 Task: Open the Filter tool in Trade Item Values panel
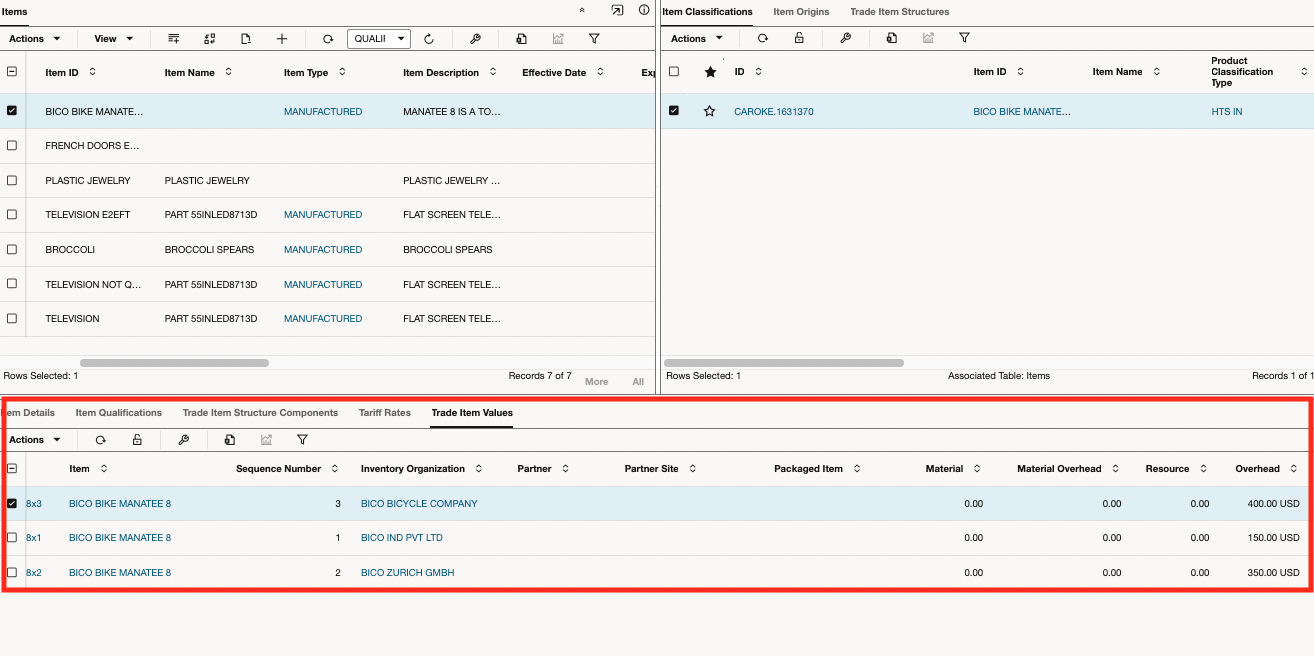(x=302, y=440)
